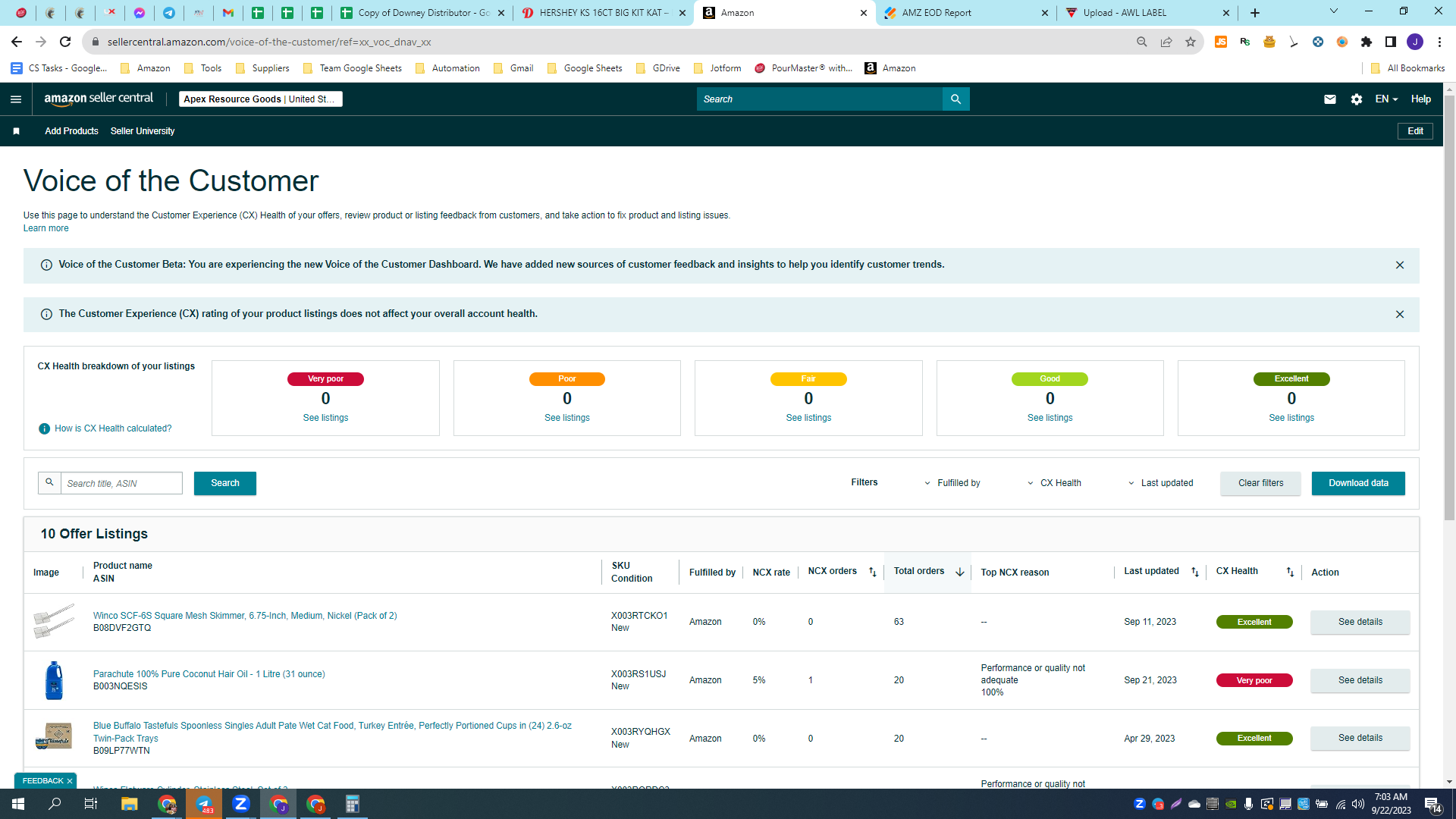Open the Chrome three-dot menu
Viewport: 1456px width, 819px height.
(x=1439, y=42)
